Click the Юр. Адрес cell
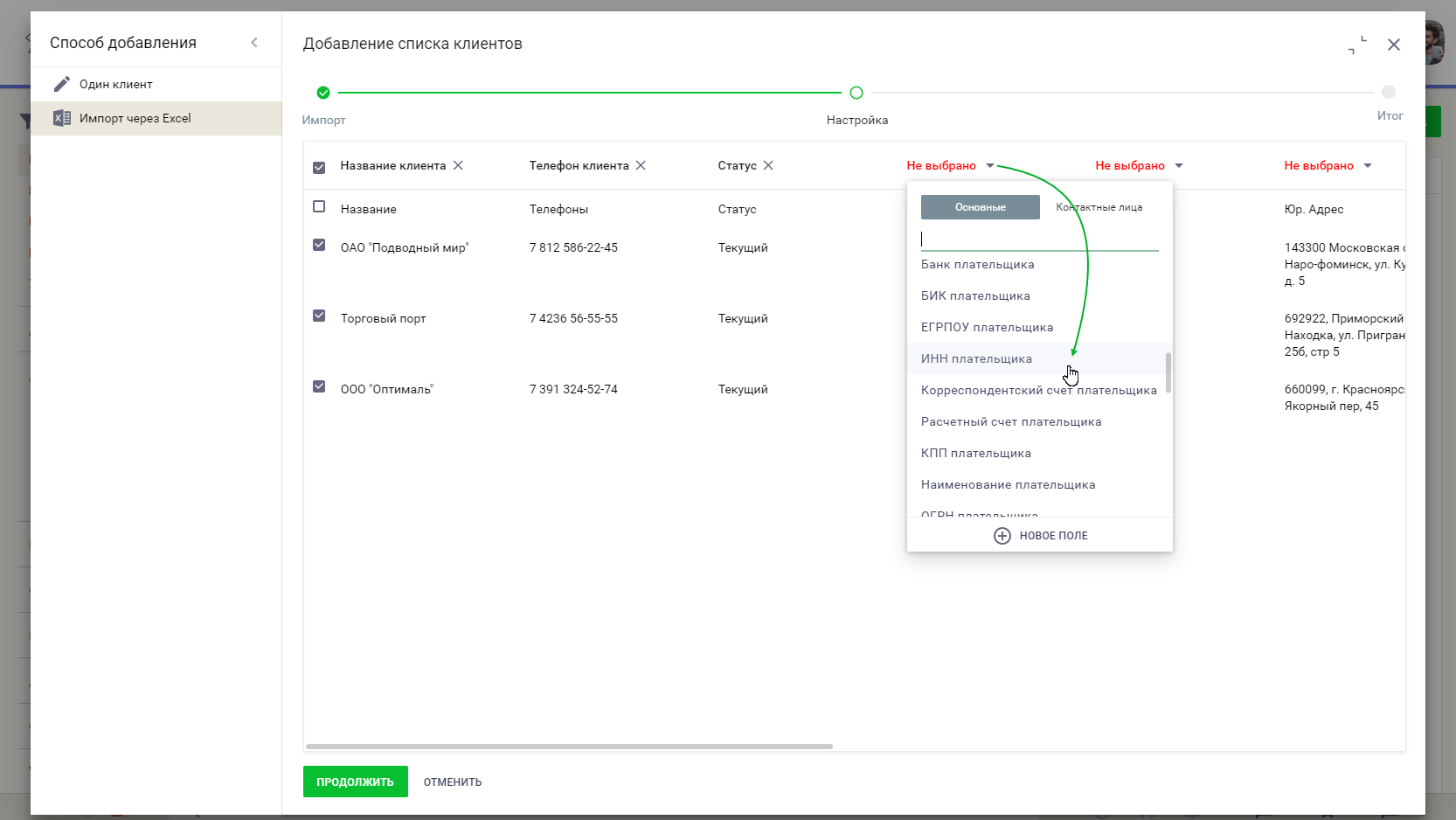Screen dimensions: 1456x820 pos(1314,209)
